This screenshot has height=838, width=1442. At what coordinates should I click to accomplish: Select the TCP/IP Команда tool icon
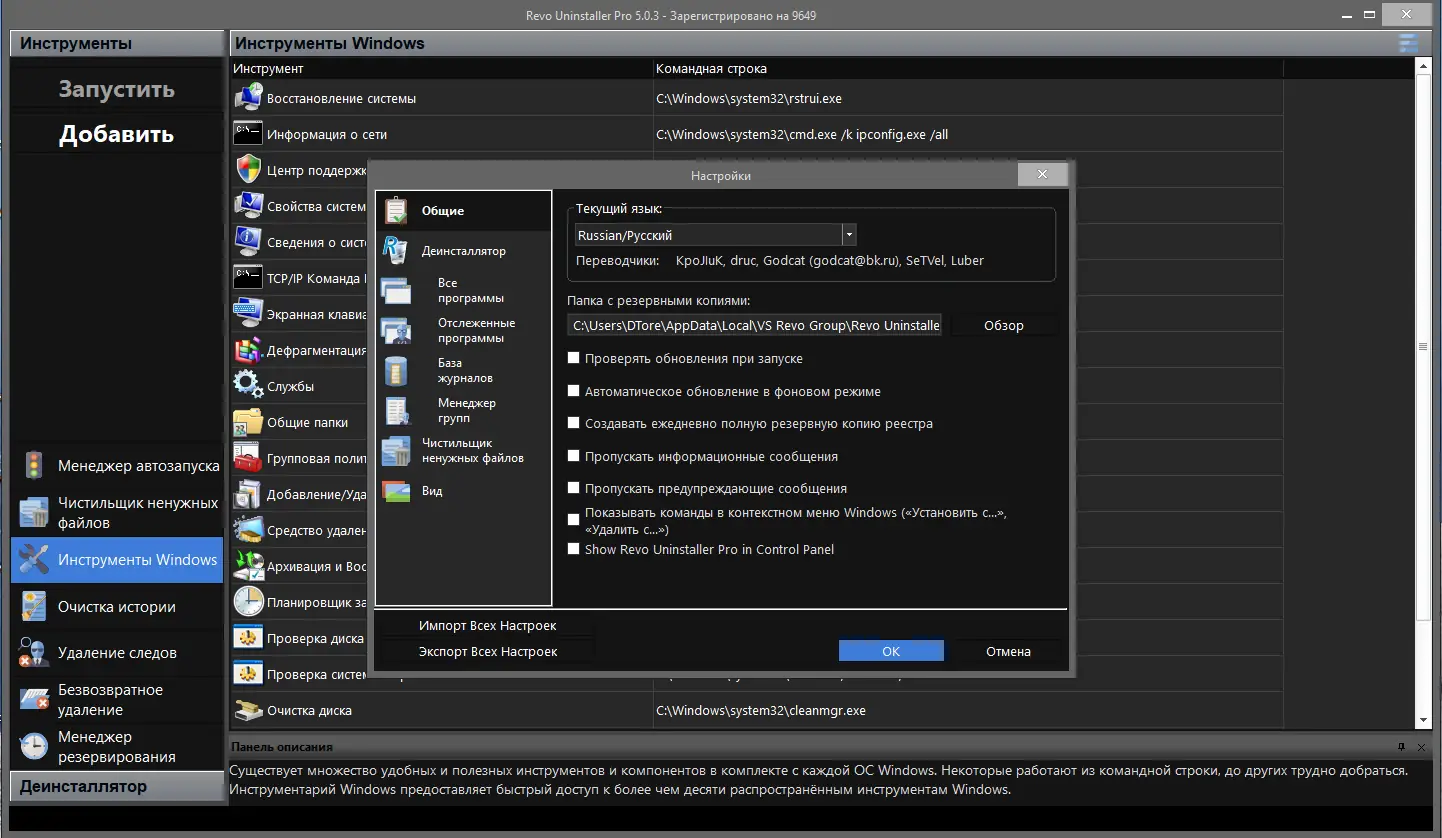[248, 278]
